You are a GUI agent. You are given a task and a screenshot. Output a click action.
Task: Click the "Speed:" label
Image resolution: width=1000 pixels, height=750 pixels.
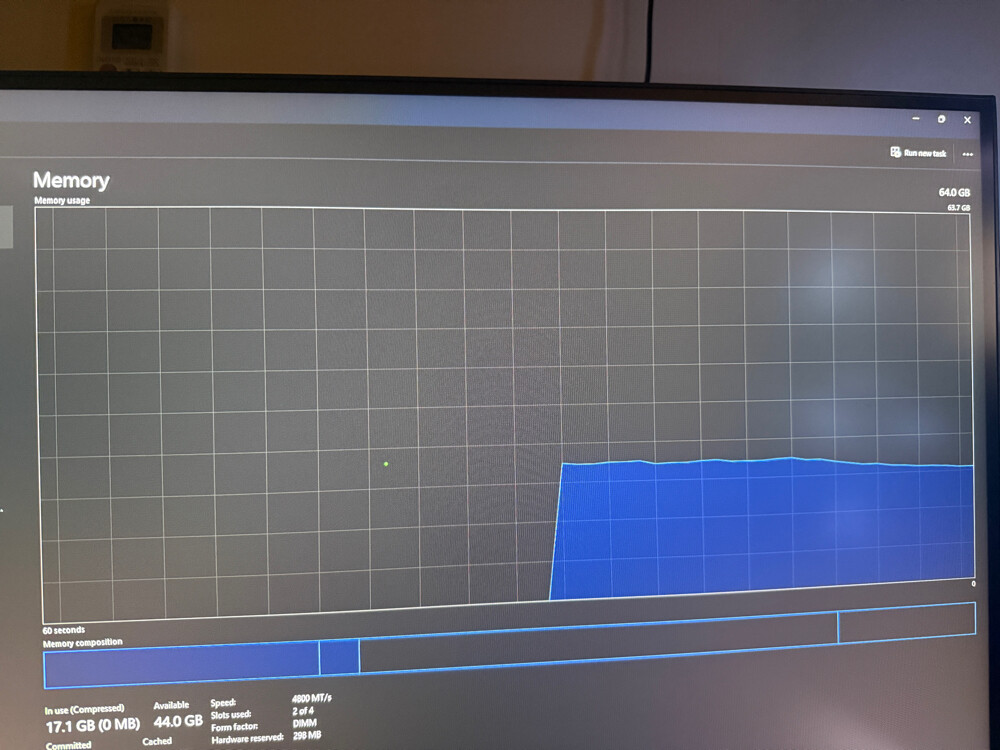point(223,703)
